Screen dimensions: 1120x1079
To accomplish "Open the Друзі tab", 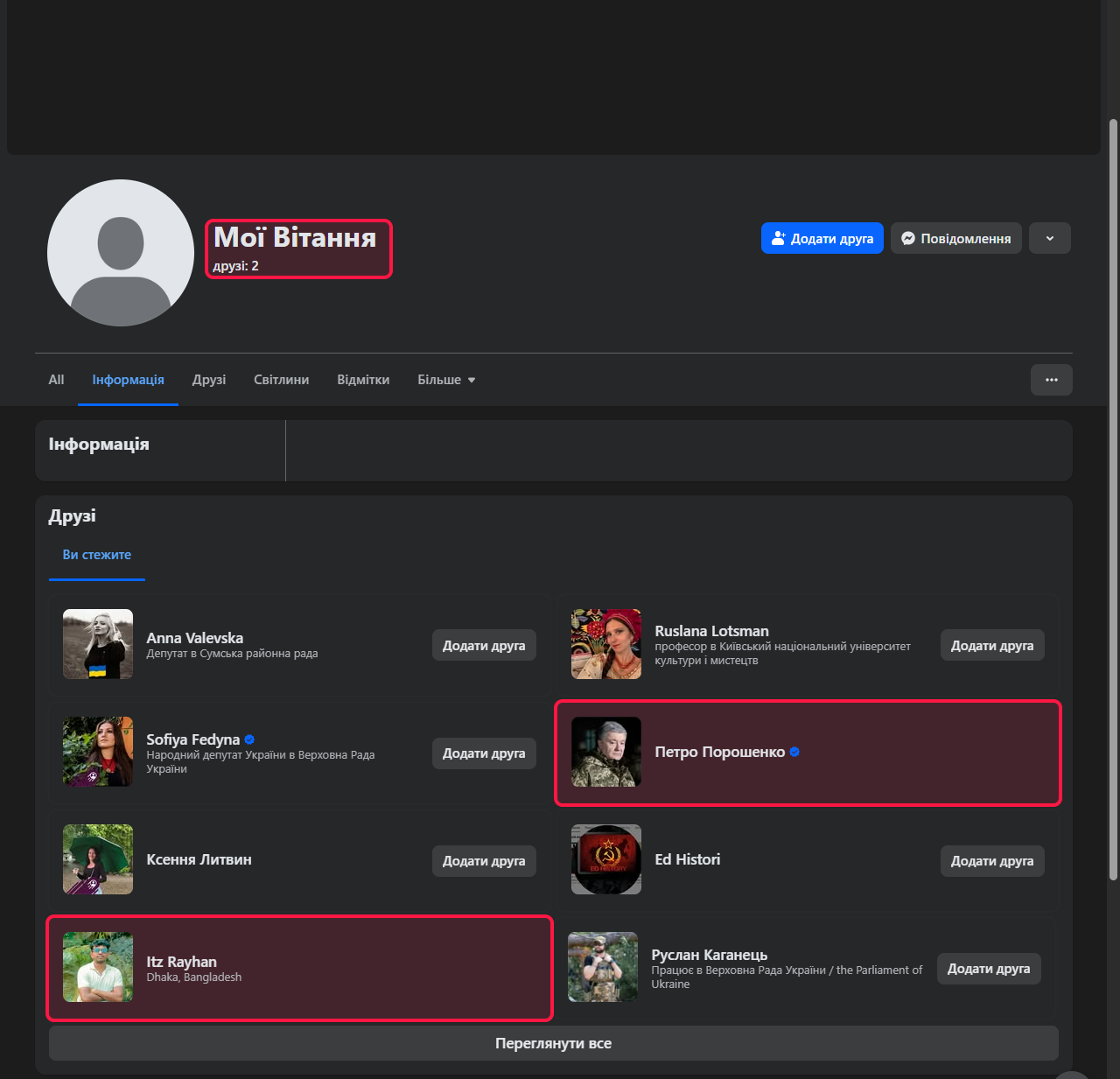I will click(209, 380).
